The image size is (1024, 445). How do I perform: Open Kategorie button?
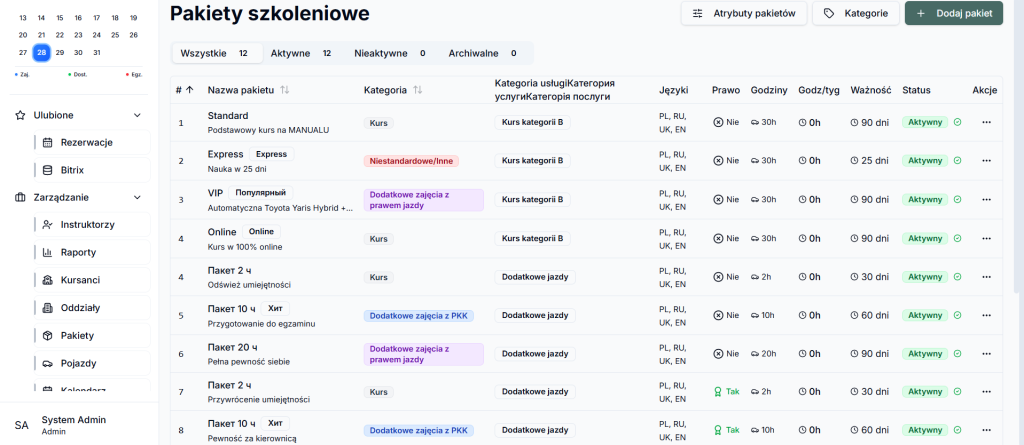856,13
